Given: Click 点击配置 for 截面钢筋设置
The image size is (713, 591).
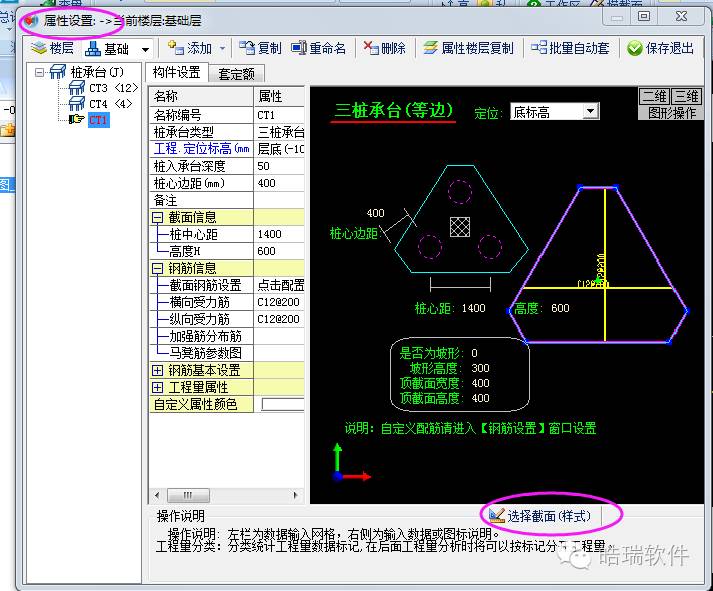Looking at the screenshot, I should coord(279,285).
